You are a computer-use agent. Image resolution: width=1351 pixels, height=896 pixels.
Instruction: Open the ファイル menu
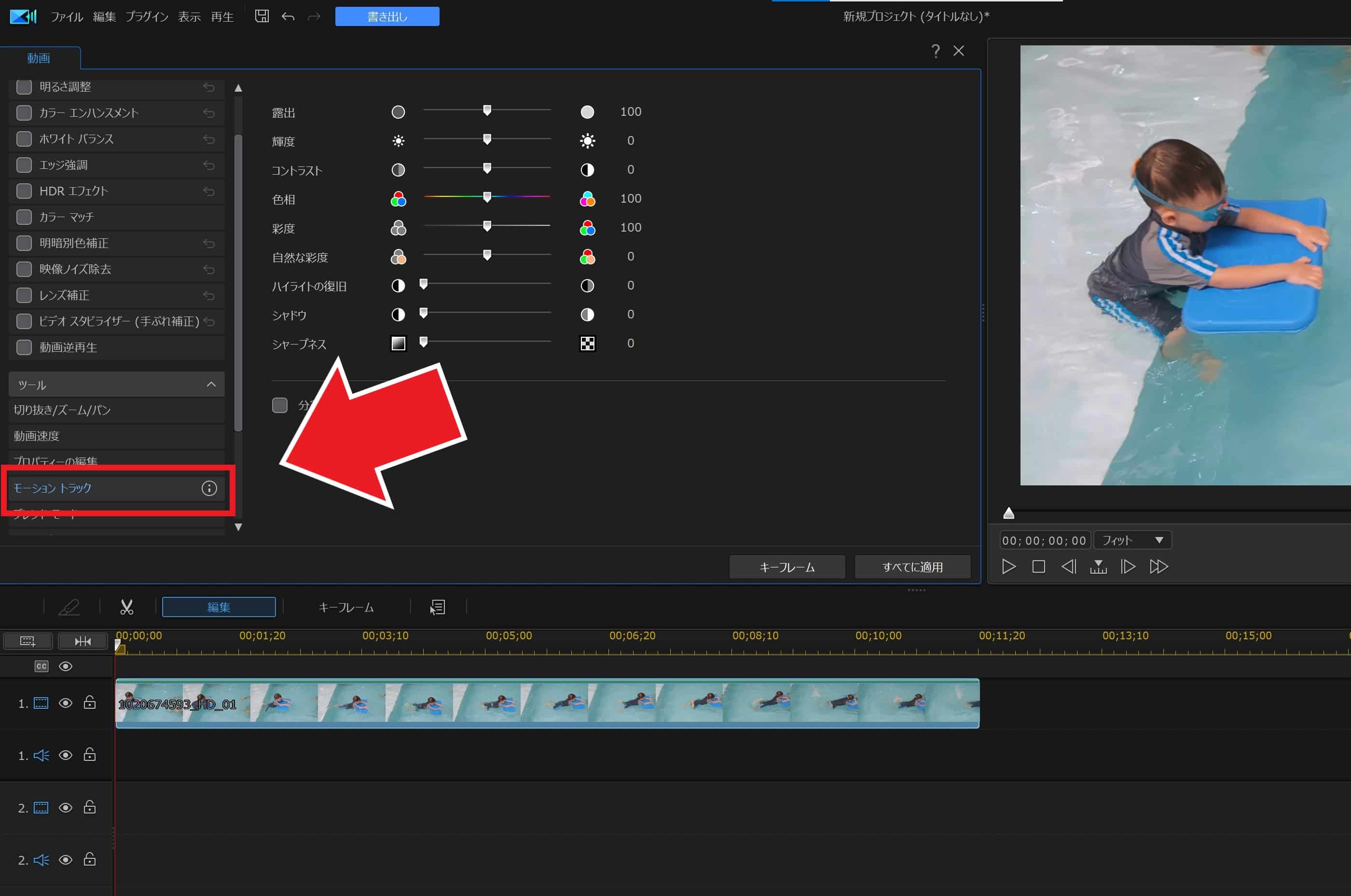click(67, 16)
